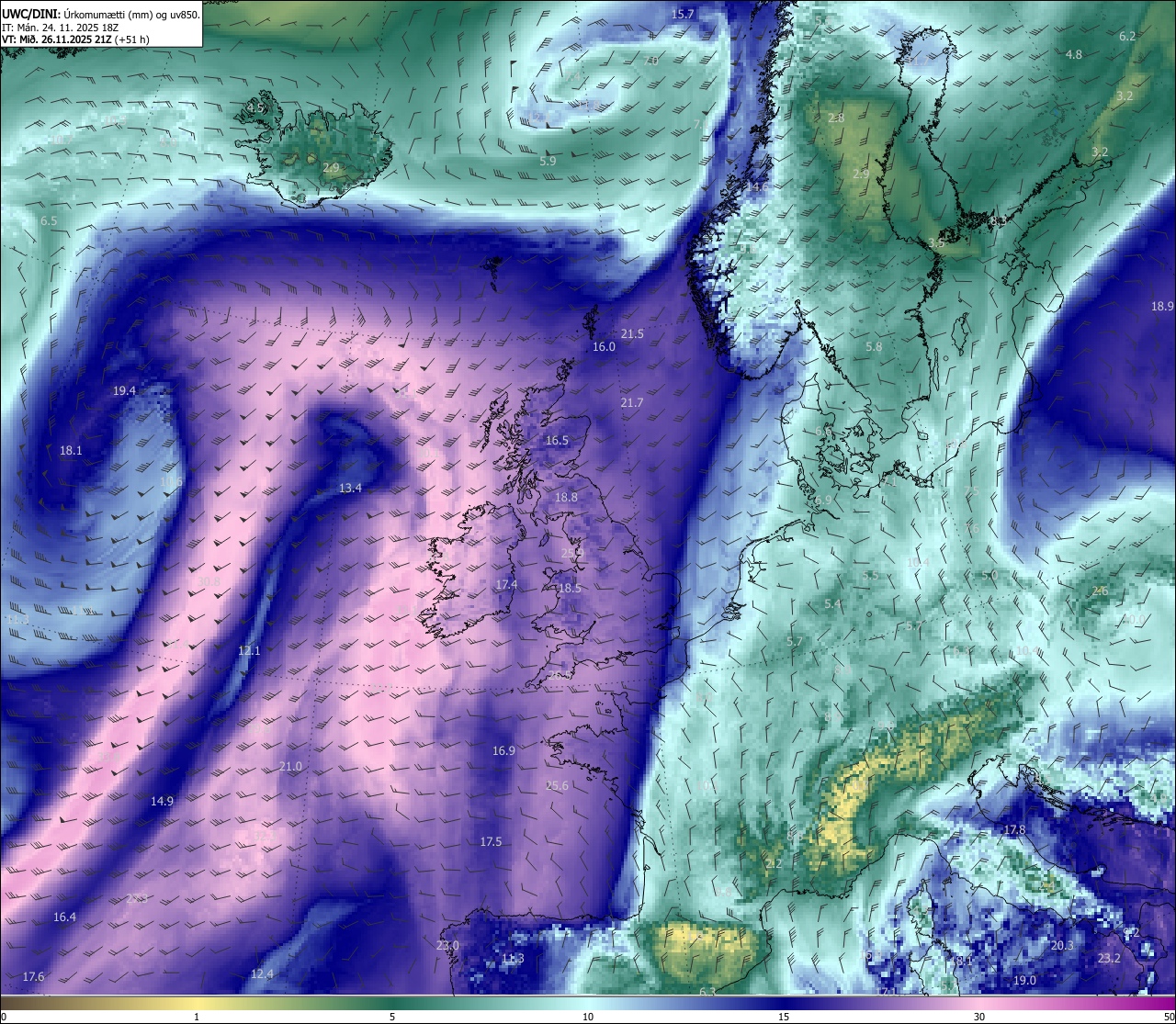Click the 12.4 value label

coord(262,973)
